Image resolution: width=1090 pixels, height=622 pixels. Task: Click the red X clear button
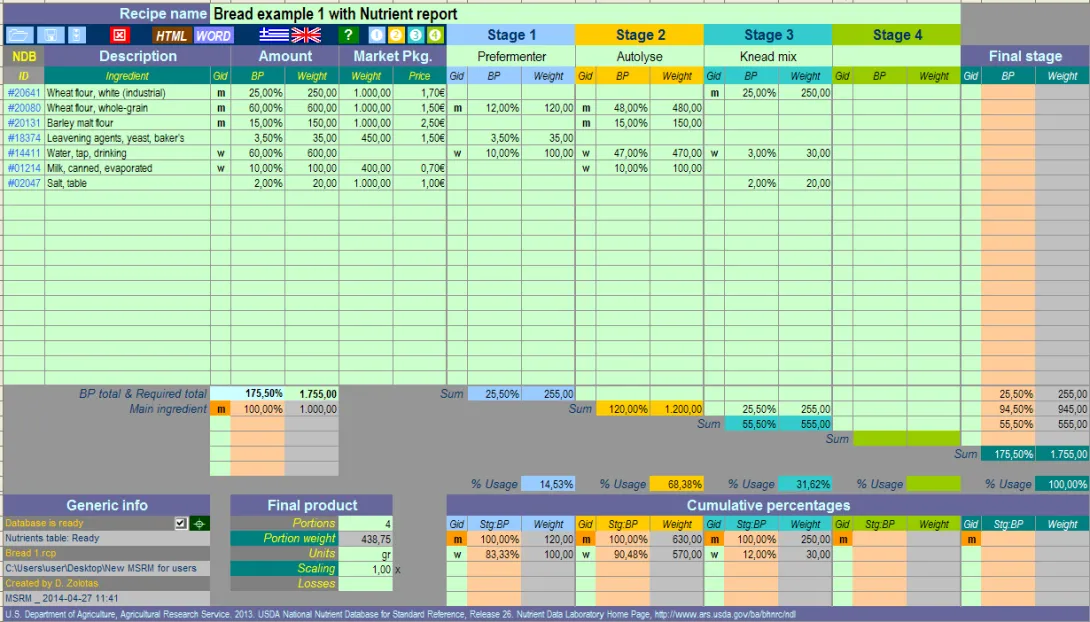coord(119,35)
